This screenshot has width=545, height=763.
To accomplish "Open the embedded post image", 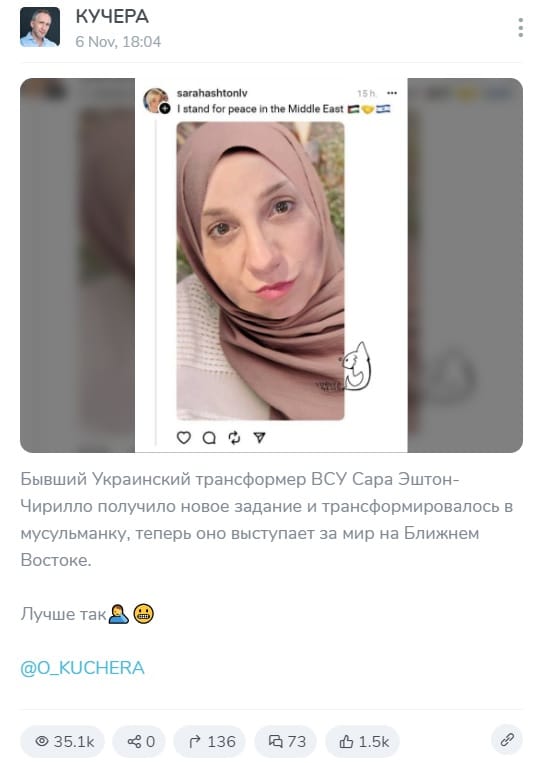I will (272, 265).
